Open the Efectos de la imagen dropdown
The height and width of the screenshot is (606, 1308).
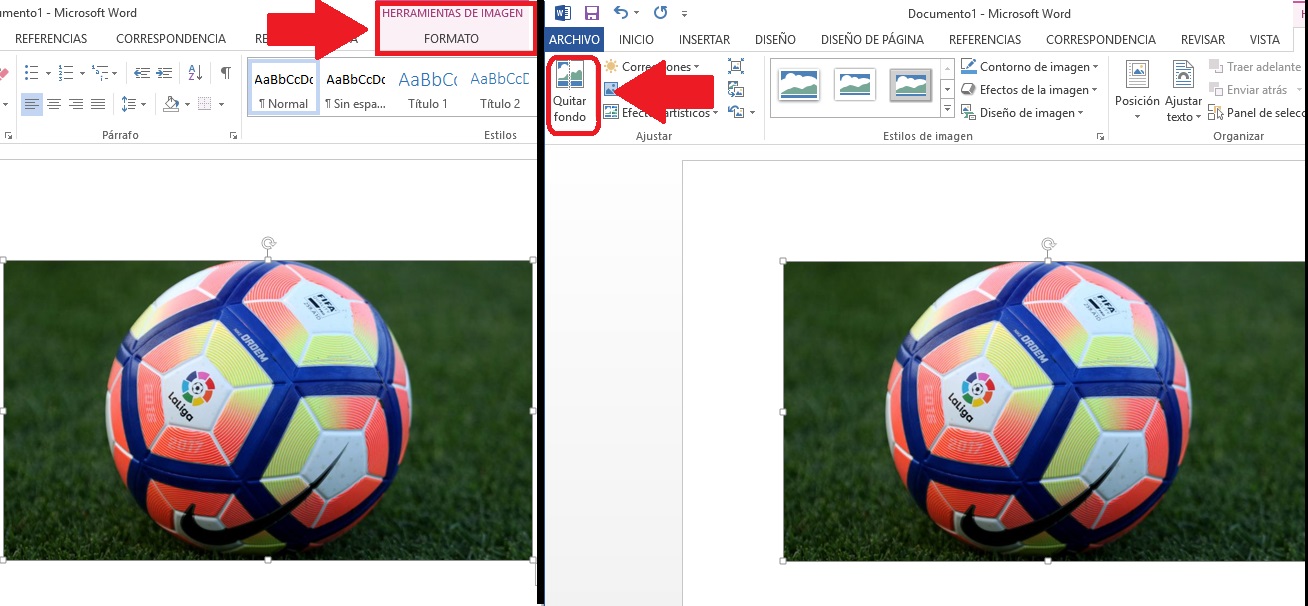point(1028,90)
